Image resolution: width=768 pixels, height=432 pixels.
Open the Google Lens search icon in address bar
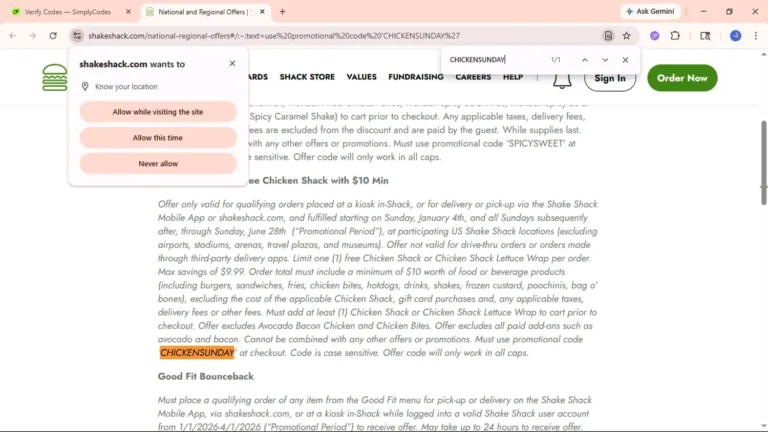pyautogui.click(x=608, y=36)
